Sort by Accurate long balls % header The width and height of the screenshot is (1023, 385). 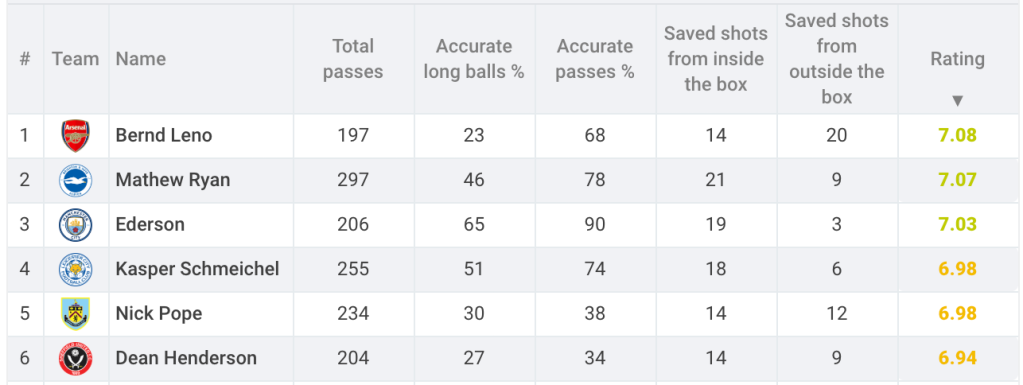(474, 59)
